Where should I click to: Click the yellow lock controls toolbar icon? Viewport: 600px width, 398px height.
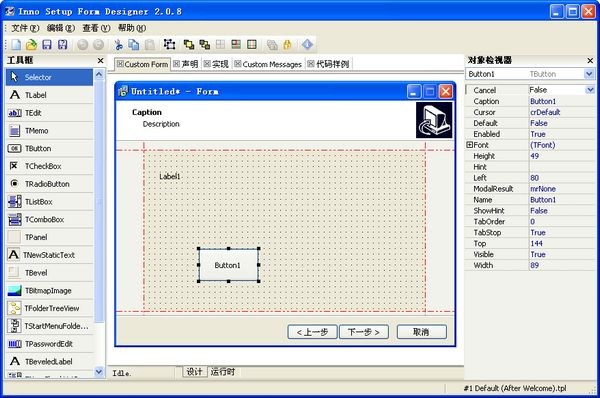click(x=287, y=45)
